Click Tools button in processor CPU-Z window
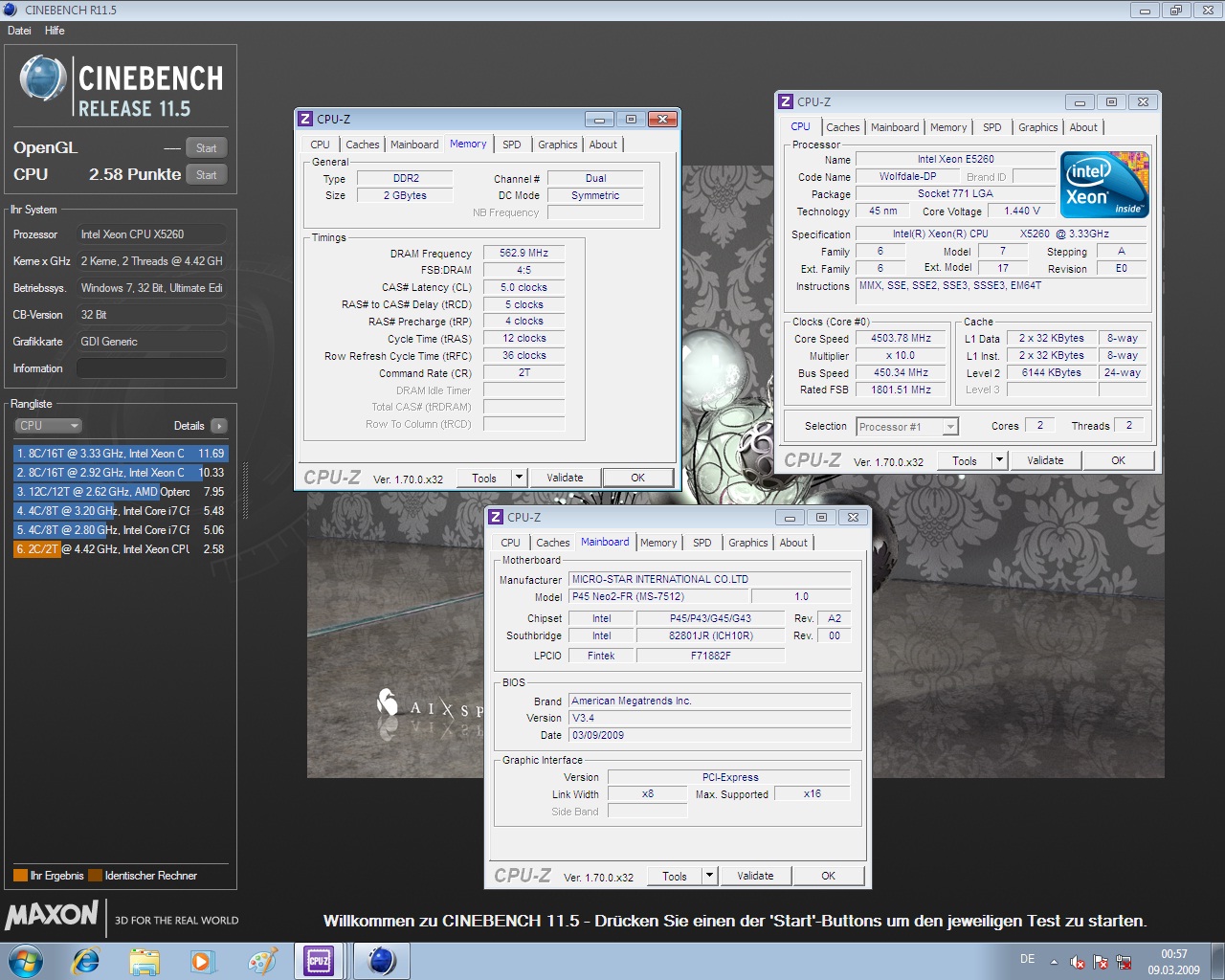 (965, 460)
